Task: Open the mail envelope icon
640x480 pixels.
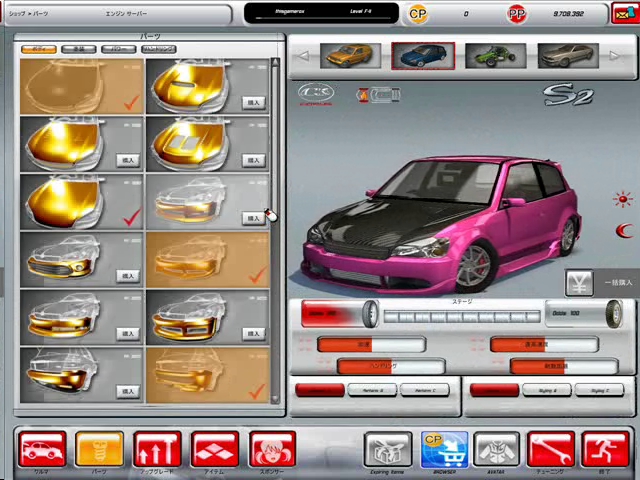Action: click(x=624, y=13)
